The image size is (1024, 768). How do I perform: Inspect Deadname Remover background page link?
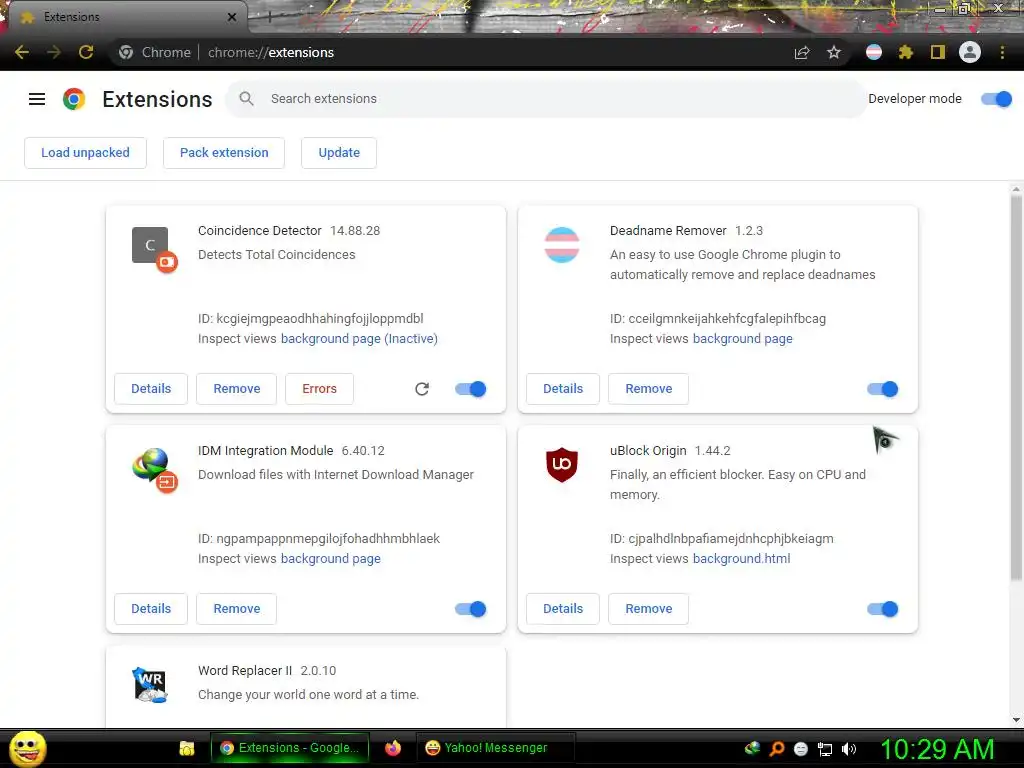pos(743,339)
